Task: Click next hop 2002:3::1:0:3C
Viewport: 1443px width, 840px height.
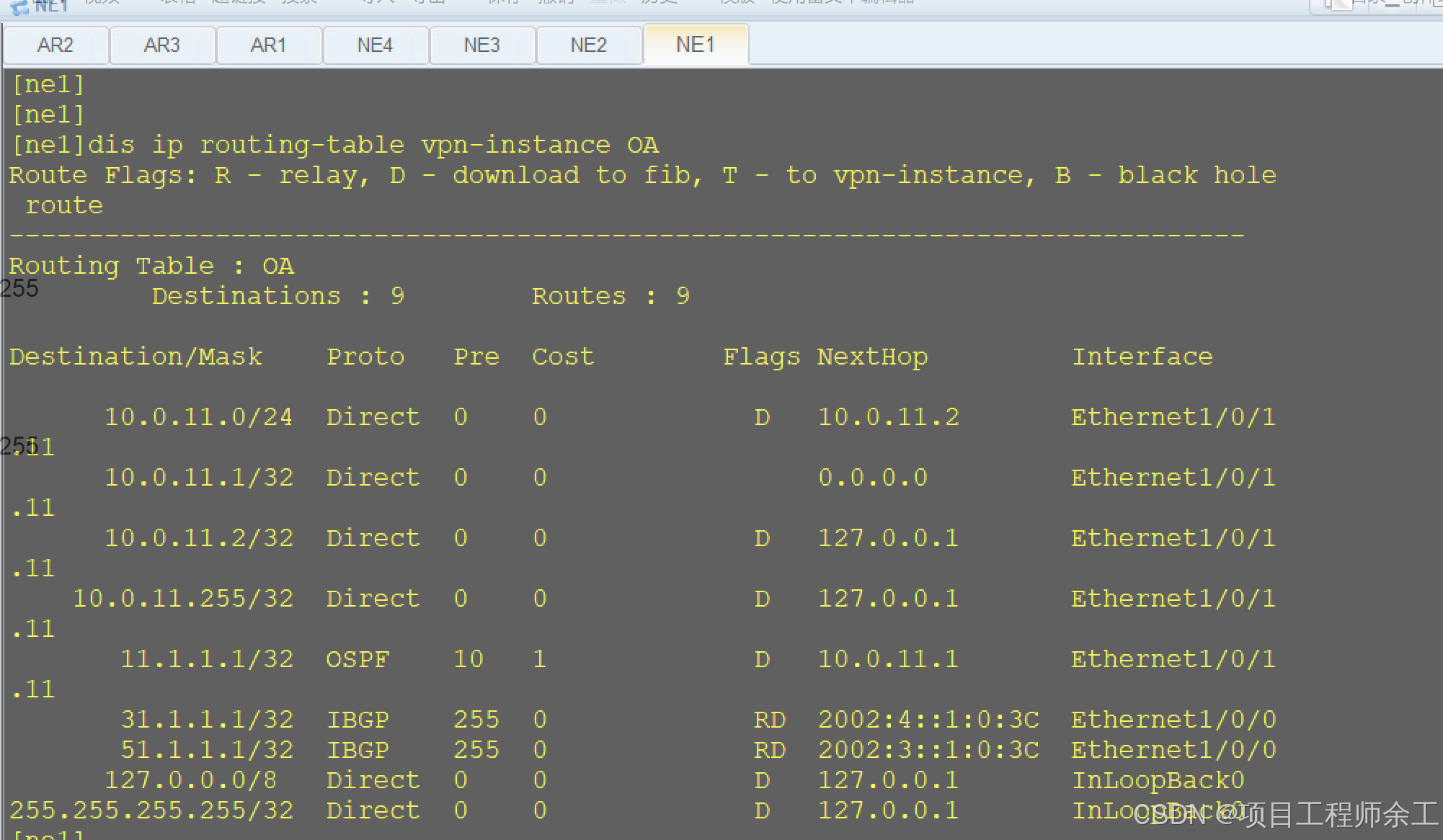Action: [928, 750]
